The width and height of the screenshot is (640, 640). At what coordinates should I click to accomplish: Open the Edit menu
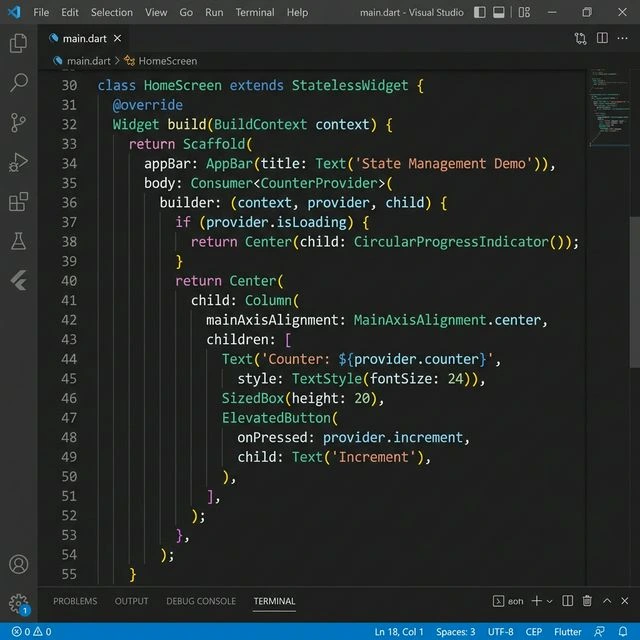pyautogui.click(x=70, y=13)
